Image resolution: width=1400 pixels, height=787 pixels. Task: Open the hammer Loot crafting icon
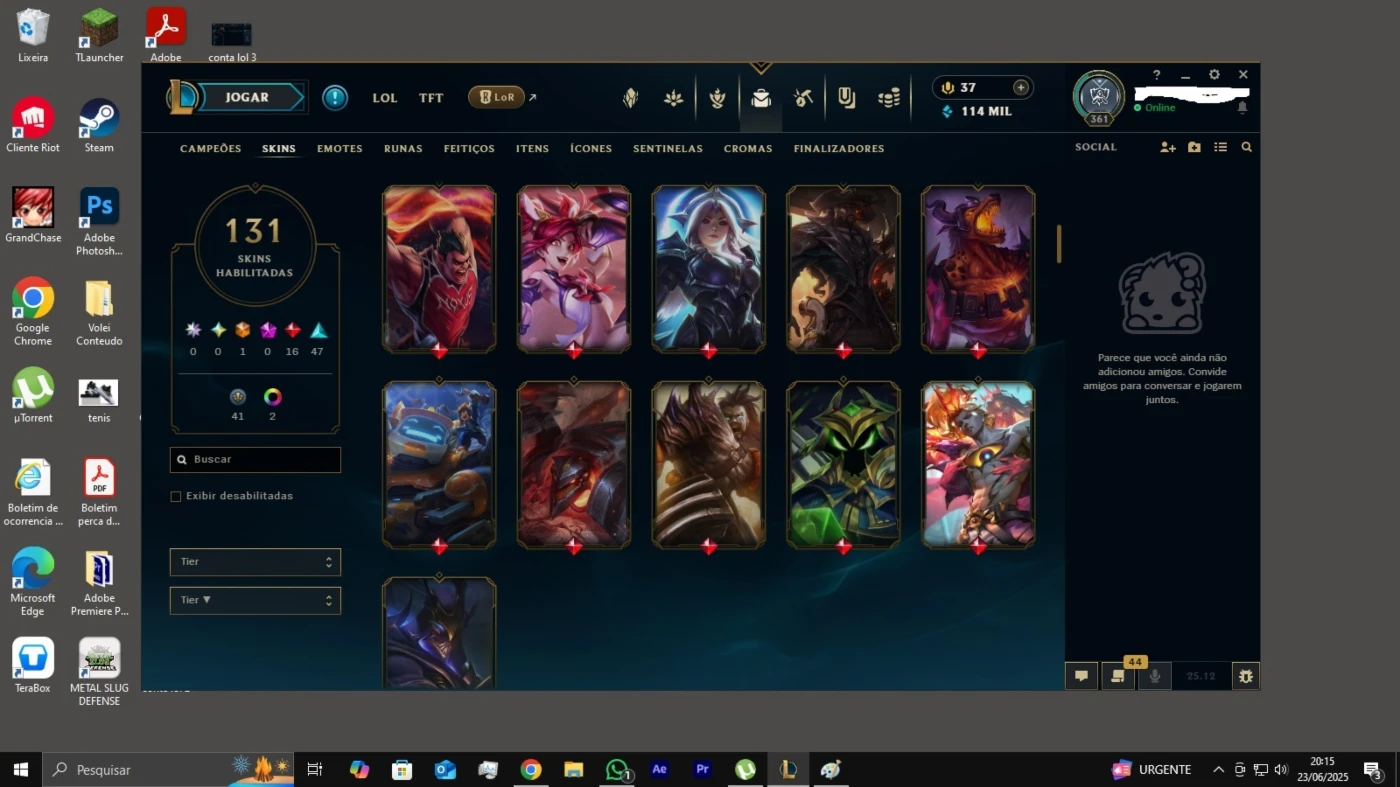pyautogui.click(x=803, y=98)
